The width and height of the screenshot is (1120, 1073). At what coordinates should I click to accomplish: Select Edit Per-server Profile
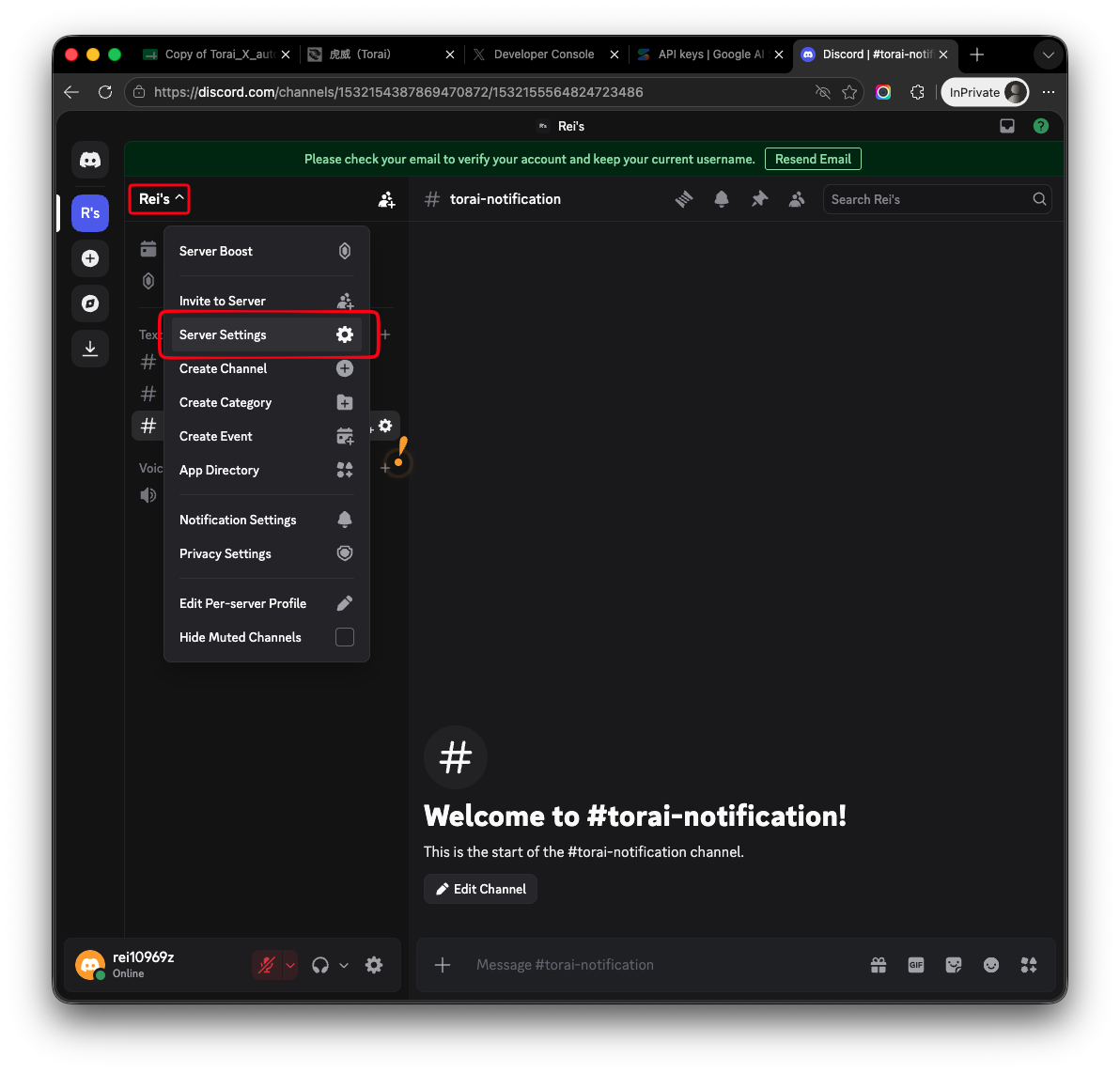pyautogui.click(x=267, y=603)
